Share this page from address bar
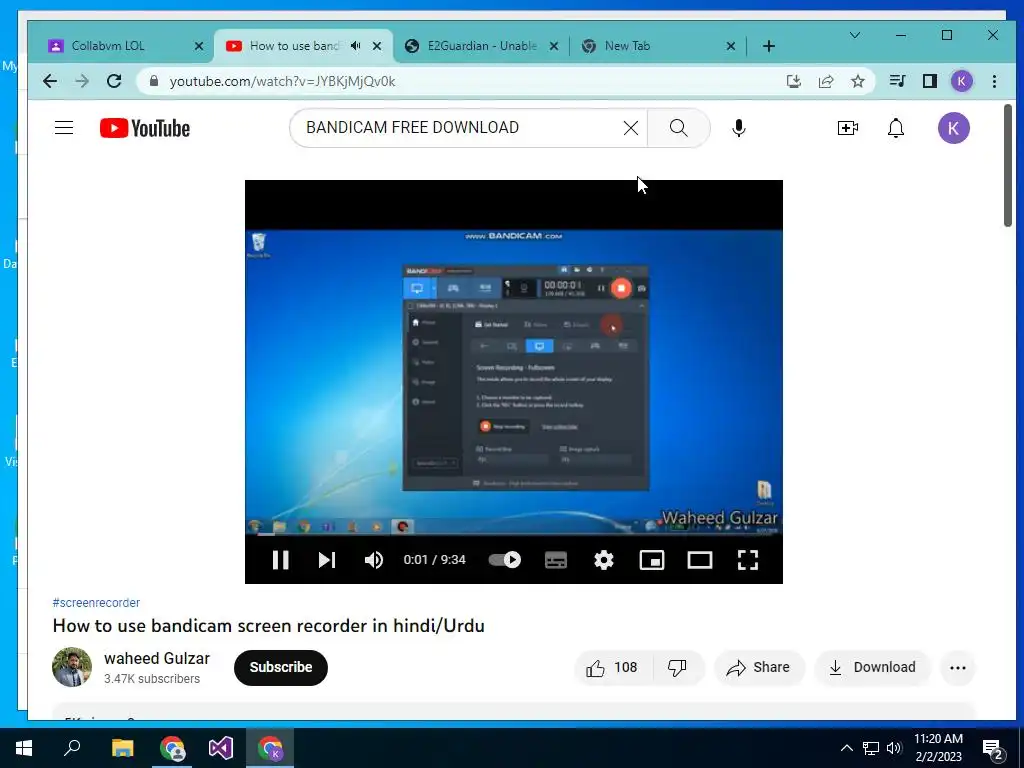The width and height of the screenshot is (1024, 768). click(x=825, y=81)
